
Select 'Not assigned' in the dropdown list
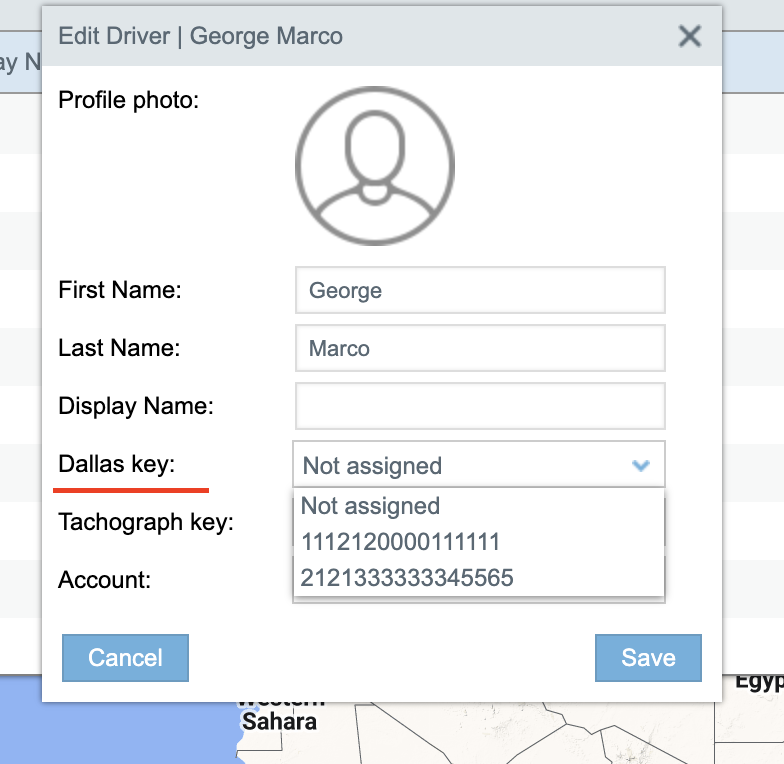(371, 506)
